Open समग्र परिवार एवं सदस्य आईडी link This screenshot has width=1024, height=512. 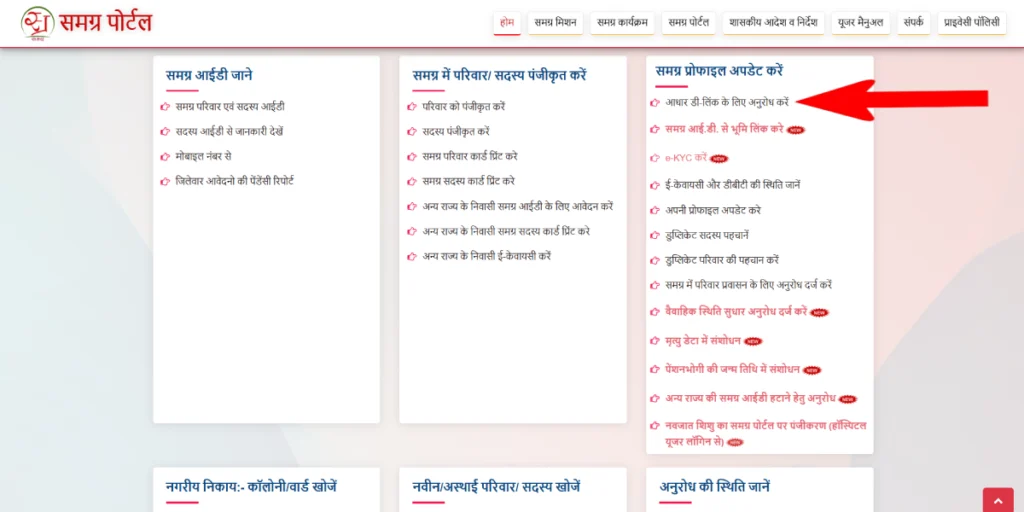[230, 107]
